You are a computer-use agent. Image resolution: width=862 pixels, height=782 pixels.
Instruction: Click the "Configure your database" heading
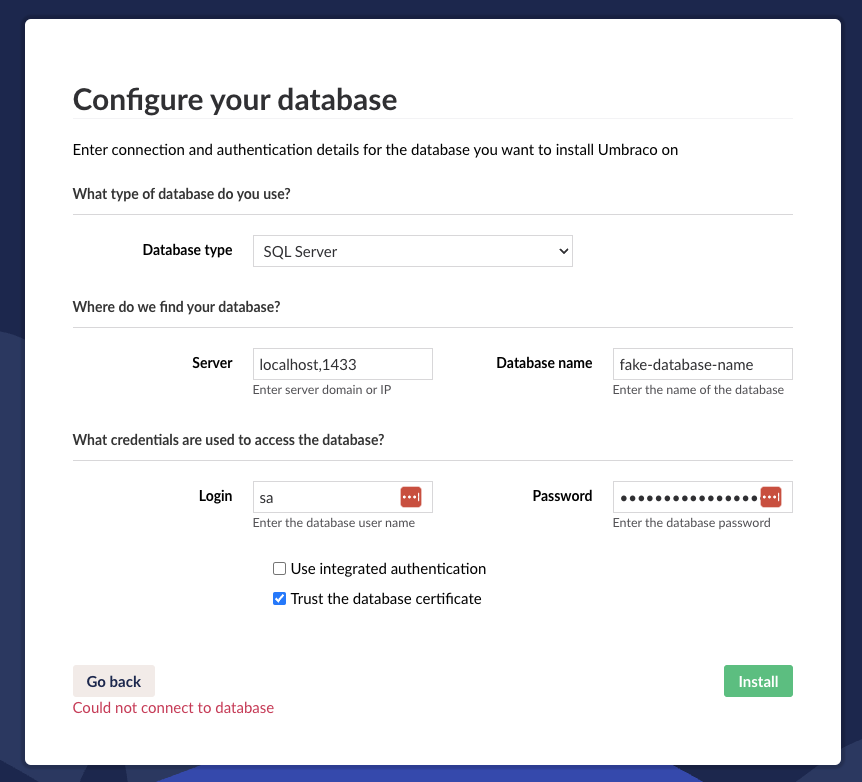235,100
